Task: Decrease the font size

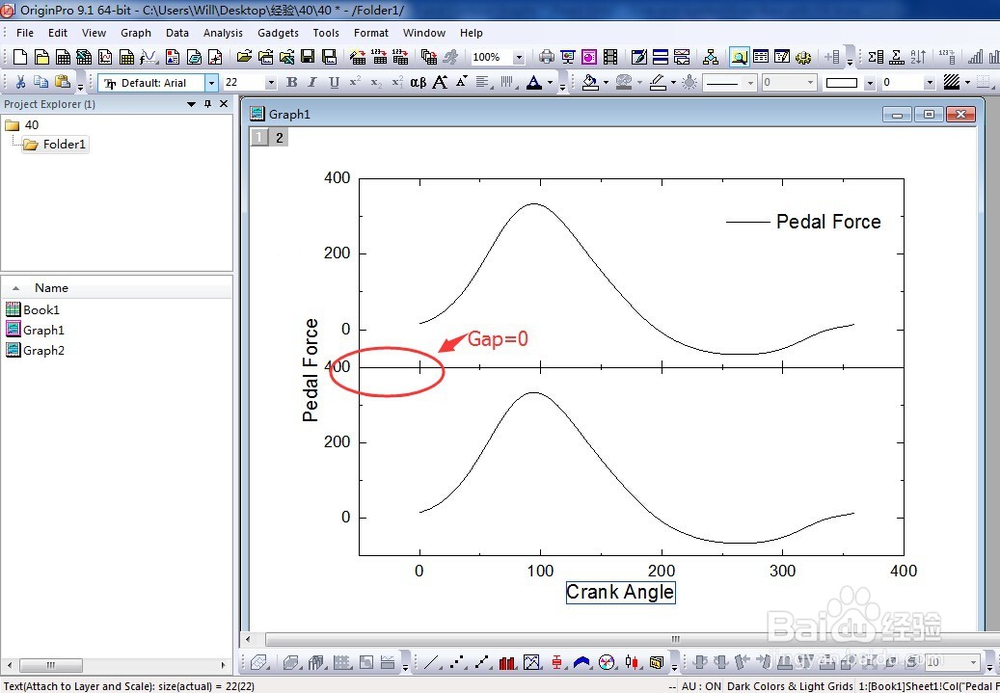Action: click(462, 81)
